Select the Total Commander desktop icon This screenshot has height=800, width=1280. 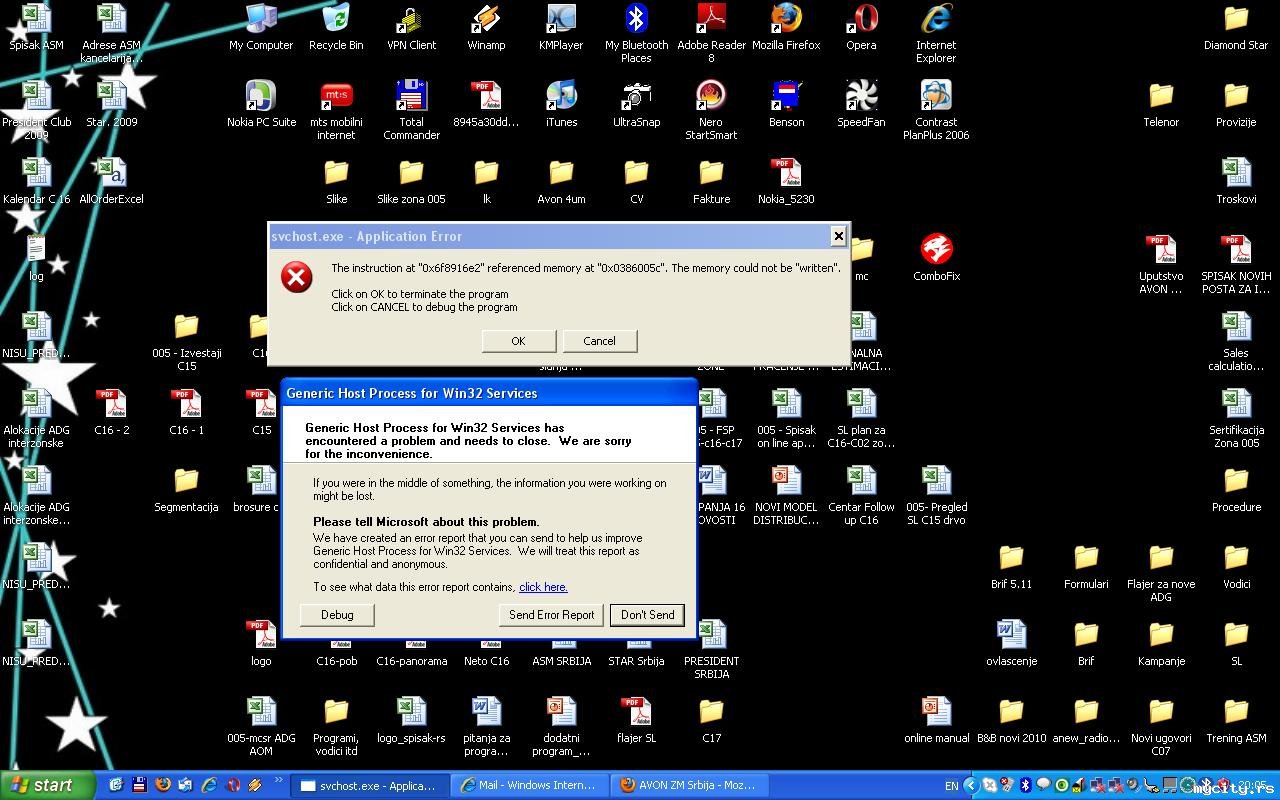tap(411, 110)
